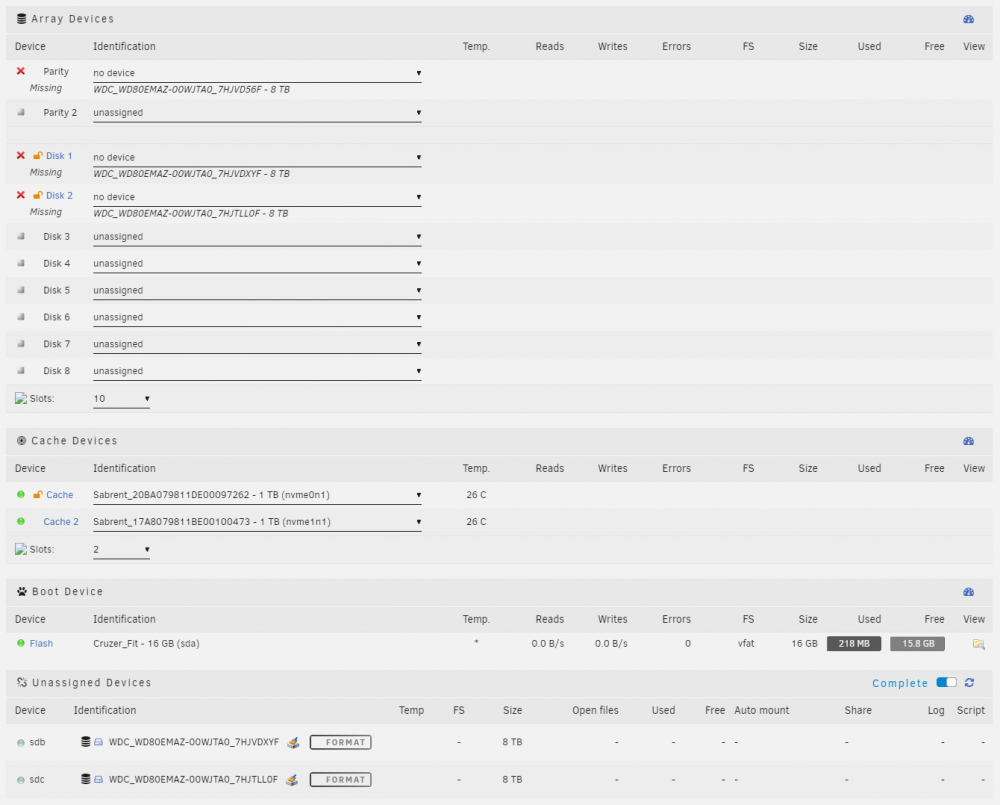Image resolution: width=1000 pixels, height=805 pixels.
Task: Open the Disk 7 unassigned dropdown
Action: [x=257, y=344]
